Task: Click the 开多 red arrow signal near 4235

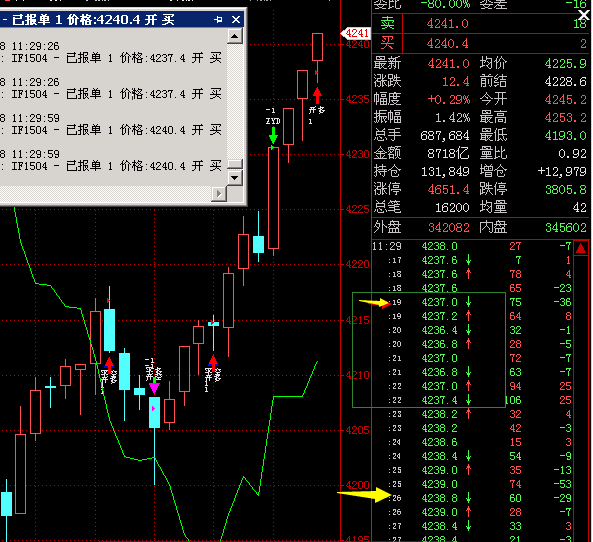Action: [317, 95]
